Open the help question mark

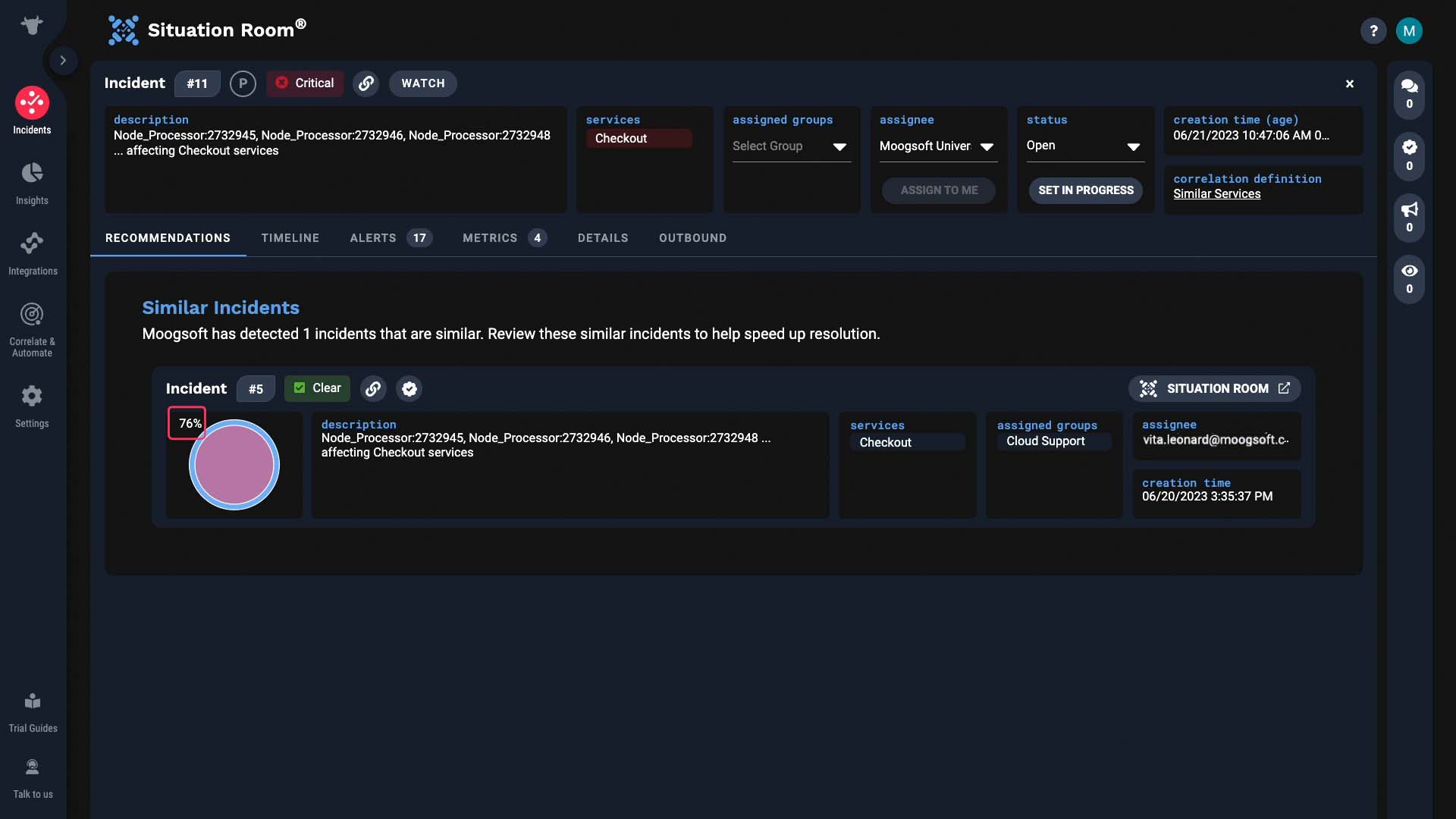1373,31
